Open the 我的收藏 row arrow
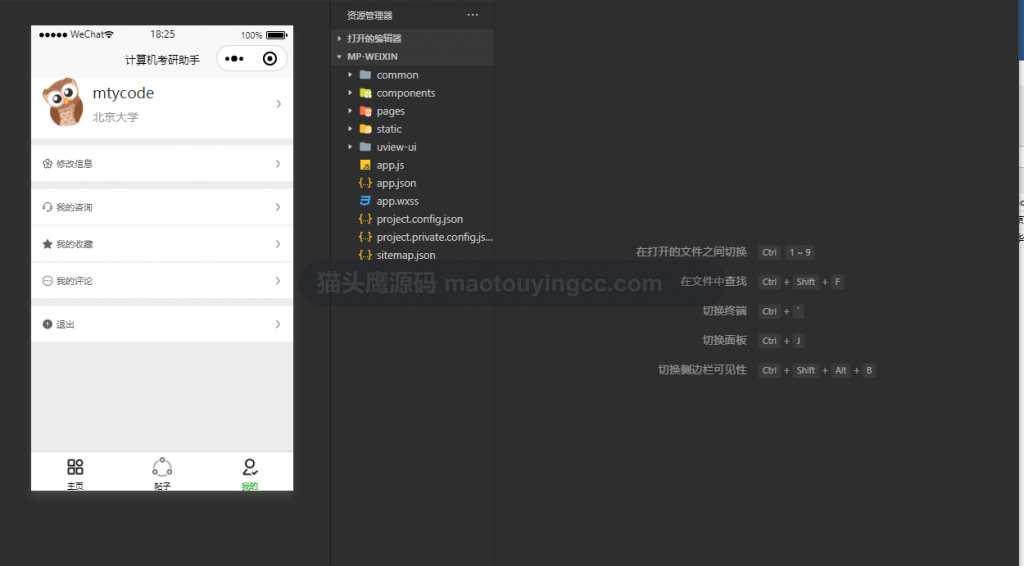Image resolution: width=1024 pixels, height=566 pixels. [278, 244]
